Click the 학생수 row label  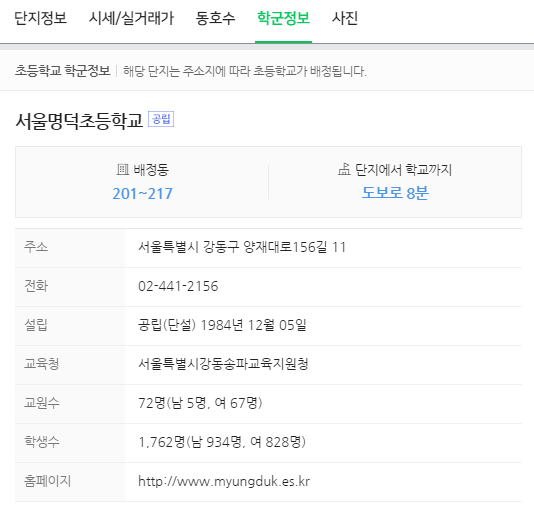(42, 441)
